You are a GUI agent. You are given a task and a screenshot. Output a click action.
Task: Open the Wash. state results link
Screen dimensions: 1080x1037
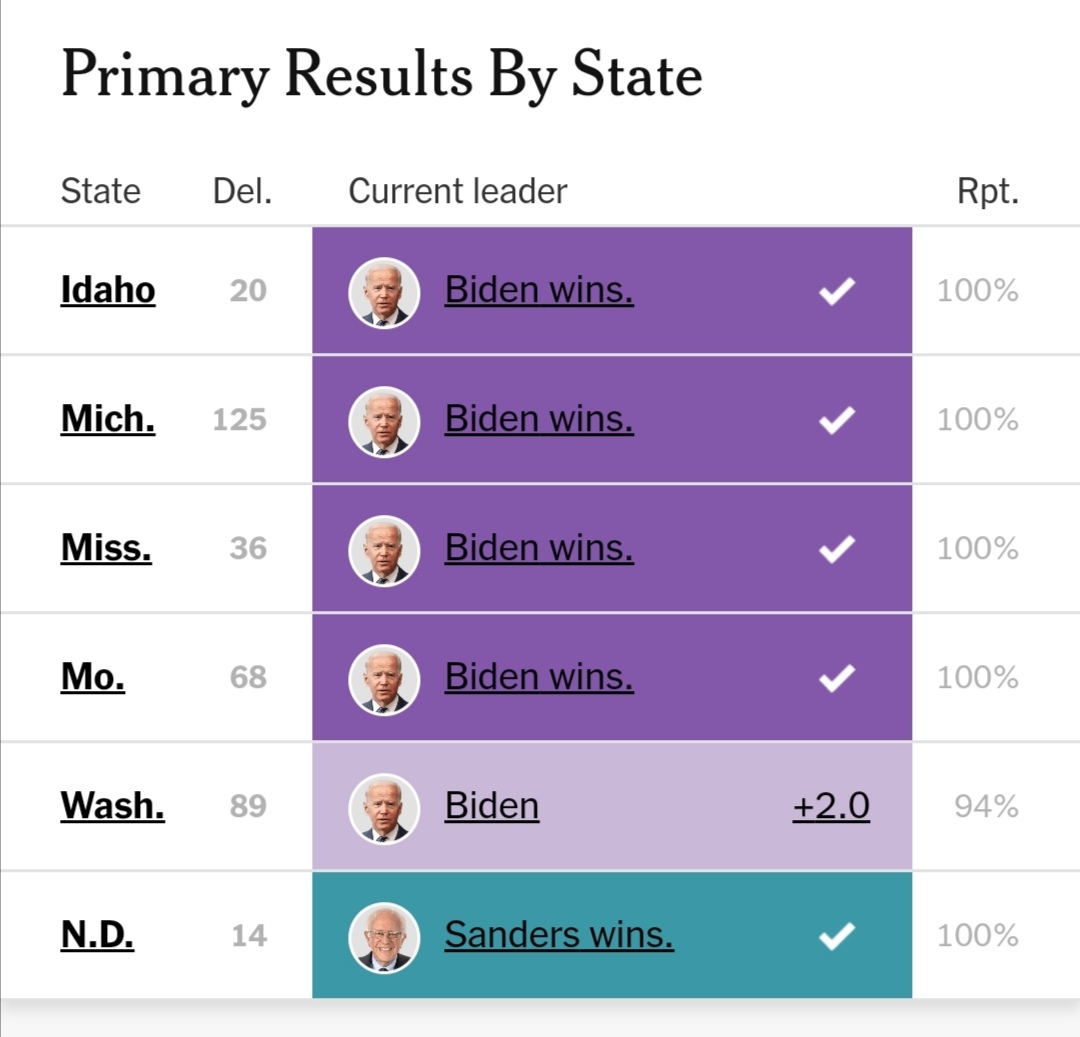click(113, 807)
